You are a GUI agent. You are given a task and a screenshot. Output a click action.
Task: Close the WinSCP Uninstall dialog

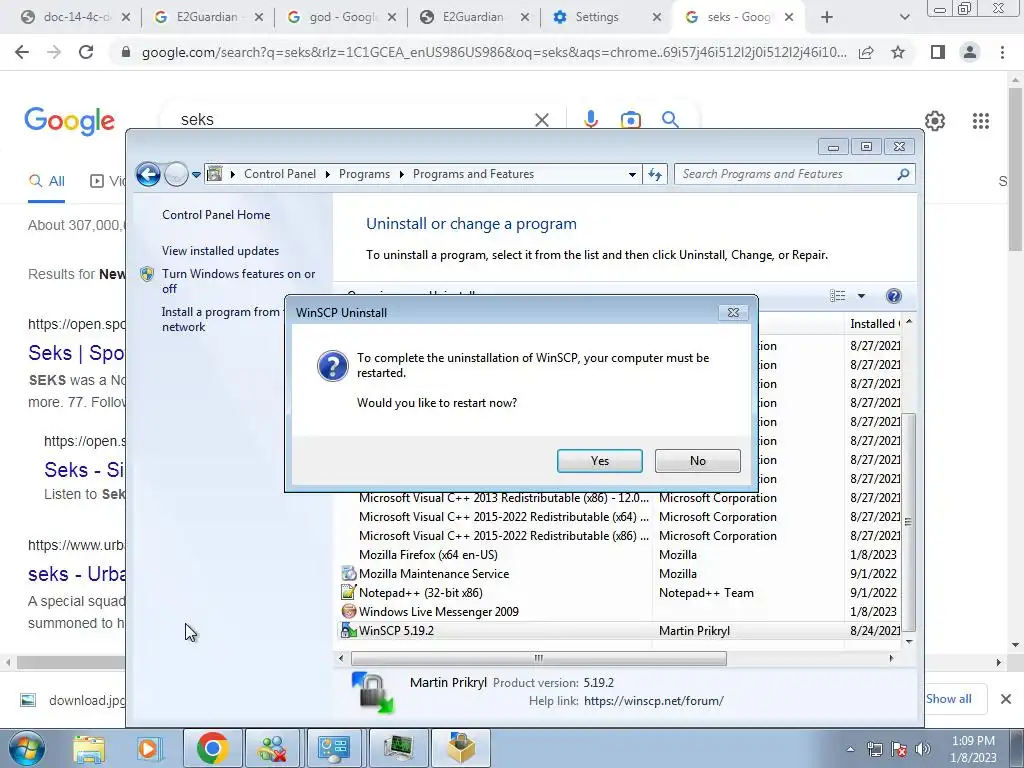(733, 313)
